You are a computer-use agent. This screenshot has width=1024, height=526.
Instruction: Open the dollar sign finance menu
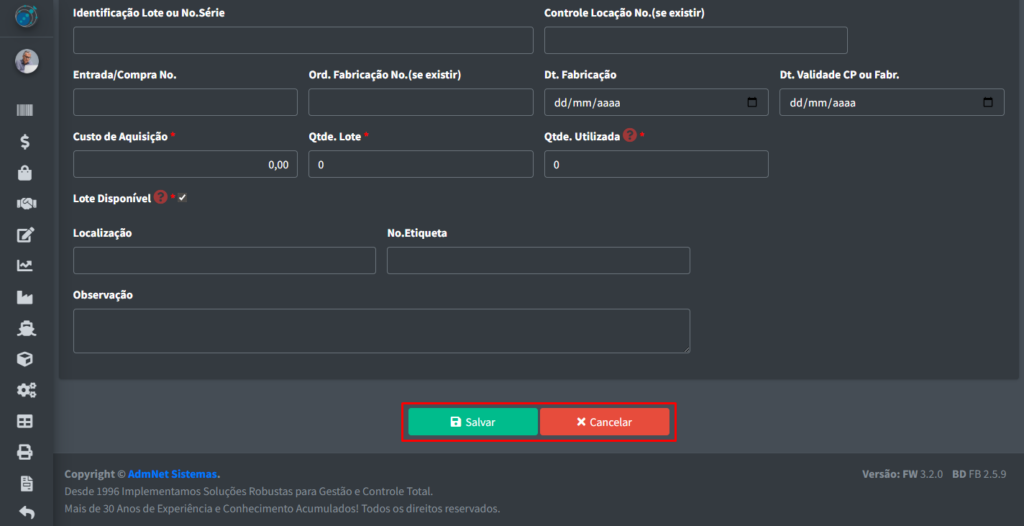(26, 142)
